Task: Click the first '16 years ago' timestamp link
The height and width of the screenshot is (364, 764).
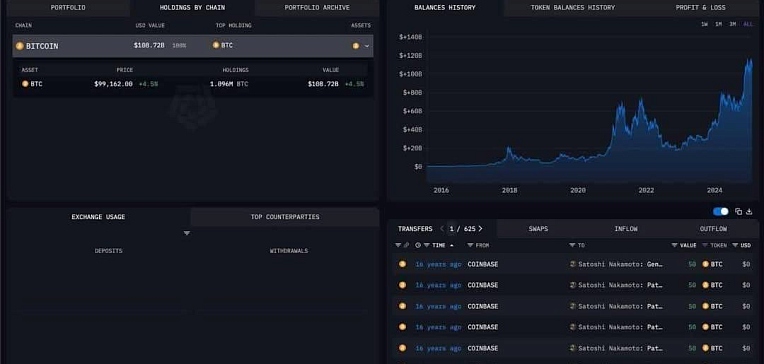Action: click(438, 264)
